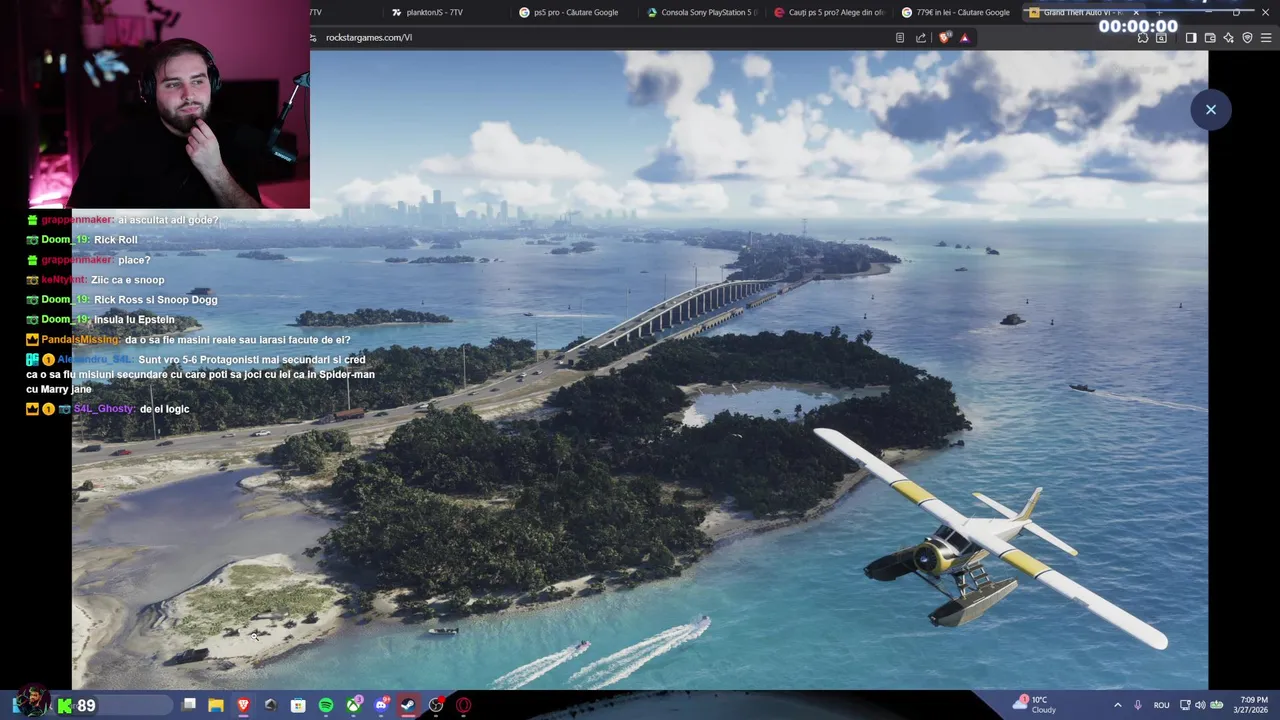The height and width of the screenshot is (720, 1280).
Task: Click the Brave VPN shield icon
Action: (x=1247, y=38)
